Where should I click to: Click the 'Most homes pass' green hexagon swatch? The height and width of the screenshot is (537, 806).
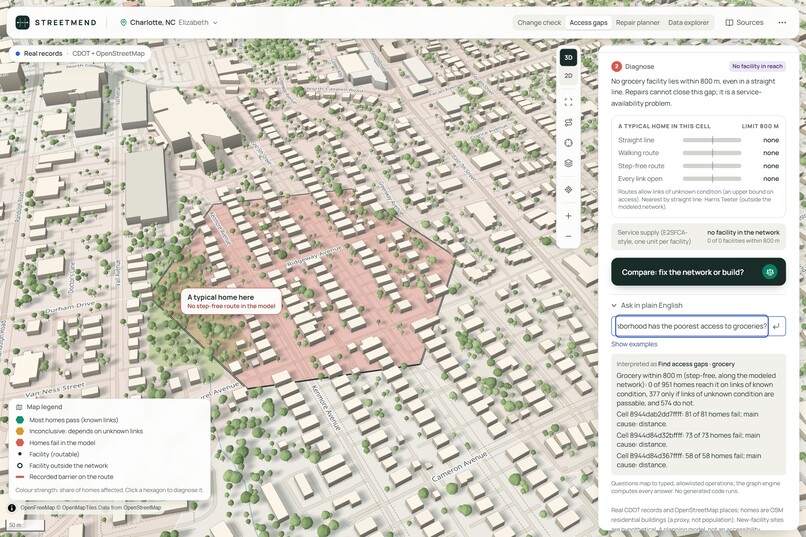tap(20, 420)
